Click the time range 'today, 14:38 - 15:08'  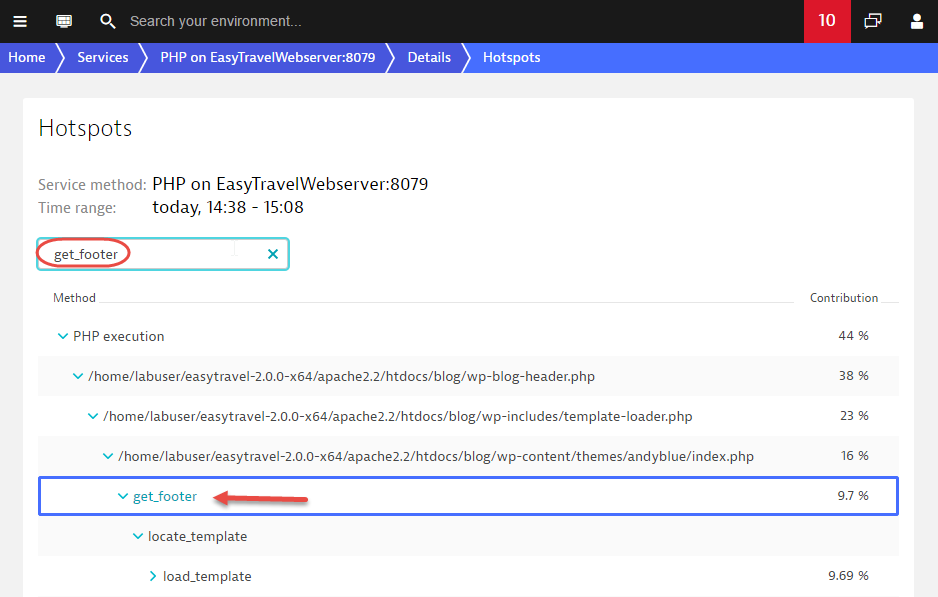click(228, 208)
